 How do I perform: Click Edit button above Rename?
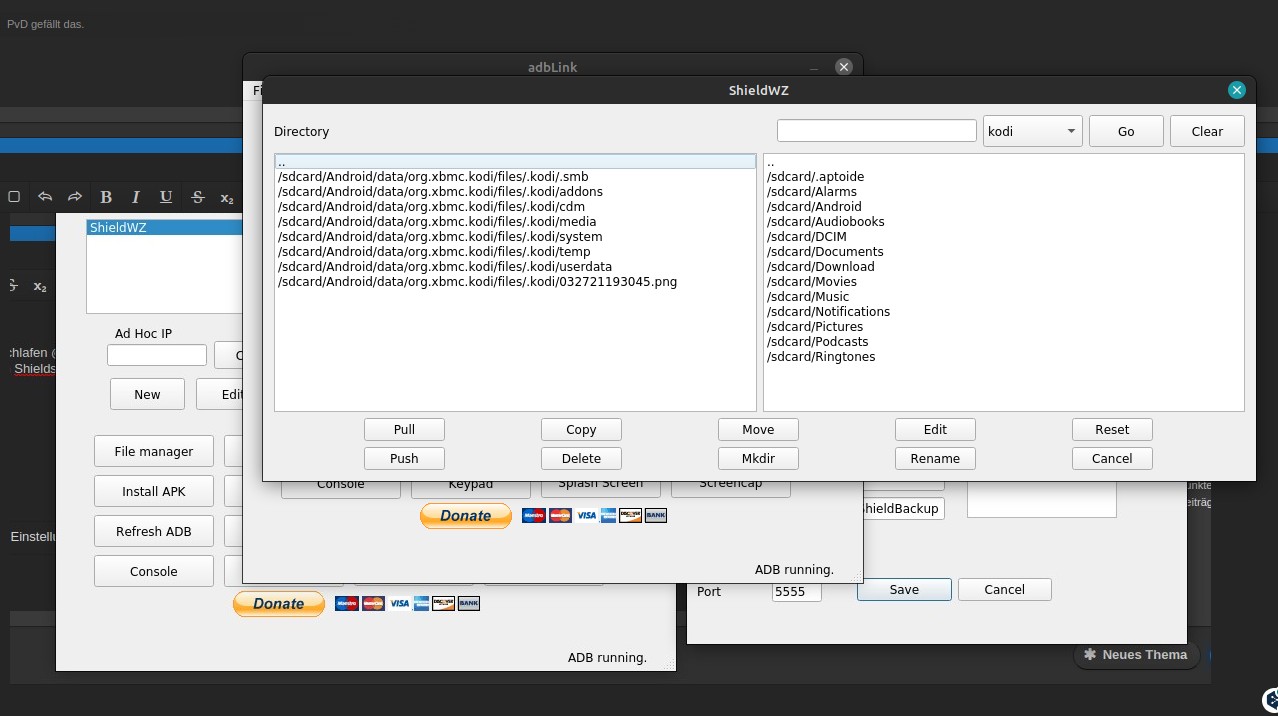click(935, 429)
